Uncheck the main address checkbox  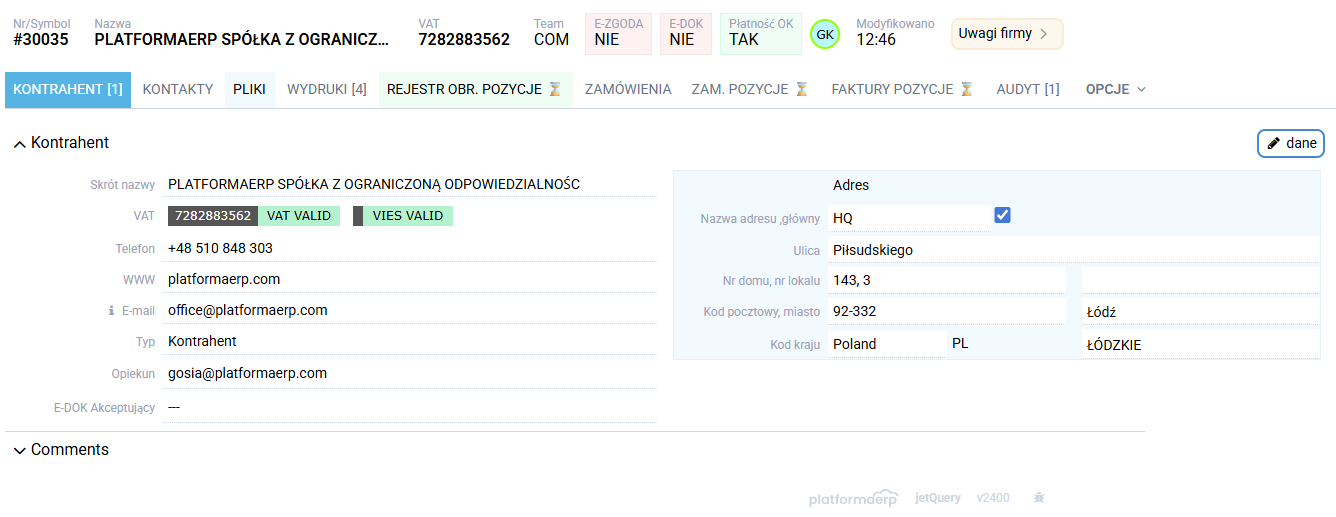(x=1002, y=215)
